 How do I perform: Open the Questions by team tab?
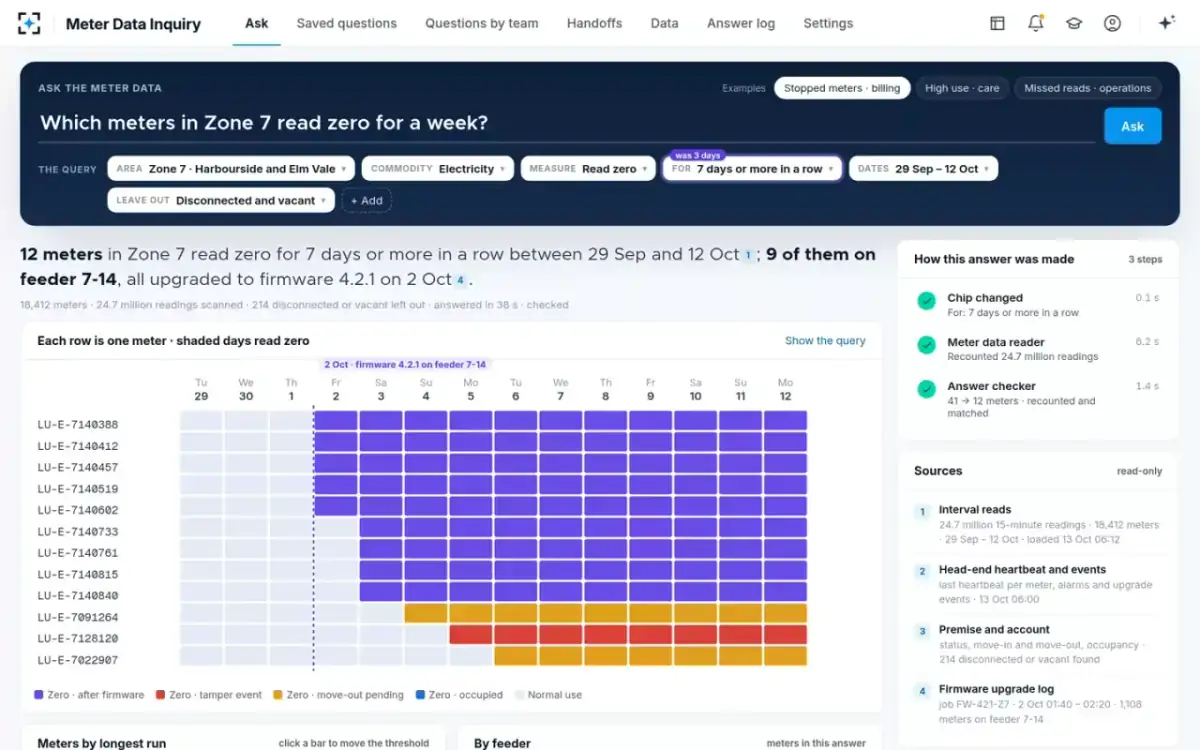[482, 23]
